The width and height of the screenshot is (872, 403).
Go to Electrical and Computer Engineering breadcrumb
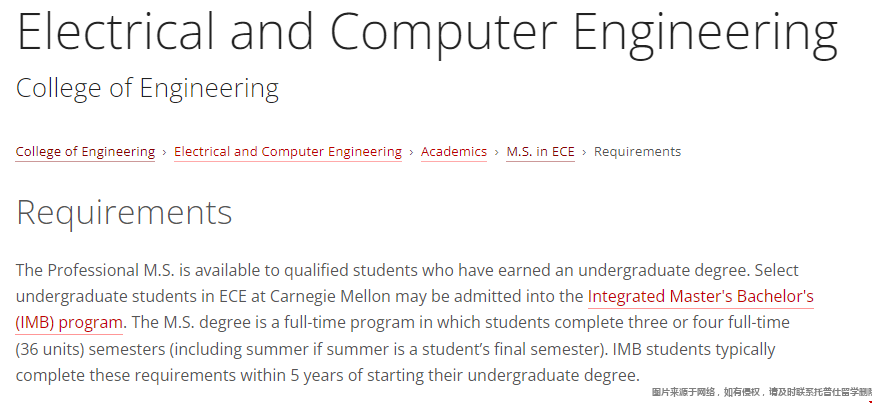tap(288, 152)
